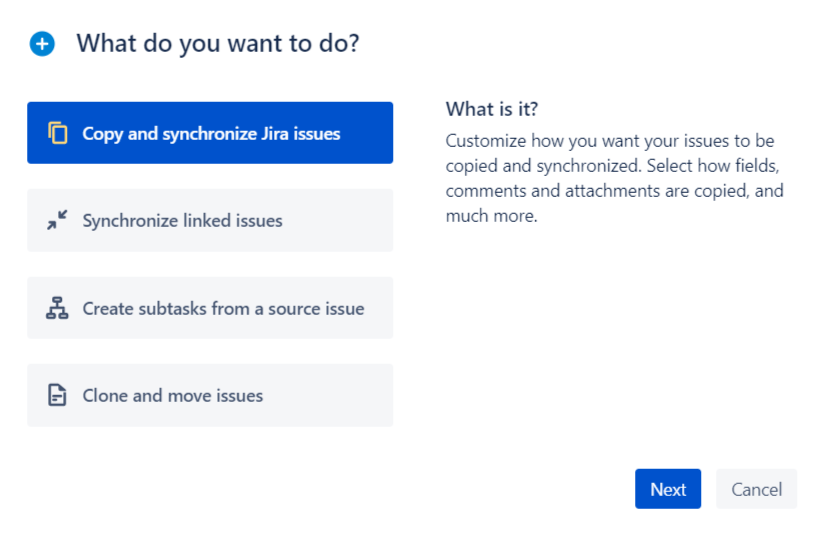Click the 'Synchronize linked issues' label text

(182, 221)
